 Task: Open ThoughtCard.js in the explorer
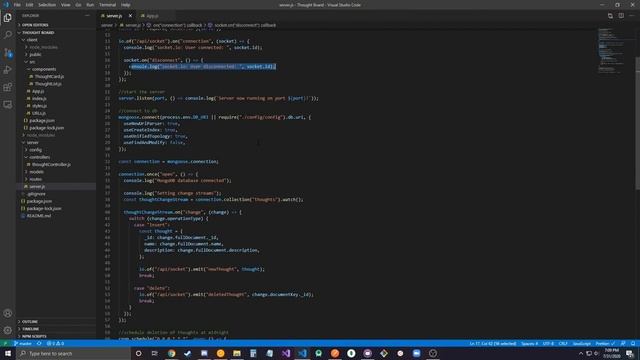[x=49, y=76]
